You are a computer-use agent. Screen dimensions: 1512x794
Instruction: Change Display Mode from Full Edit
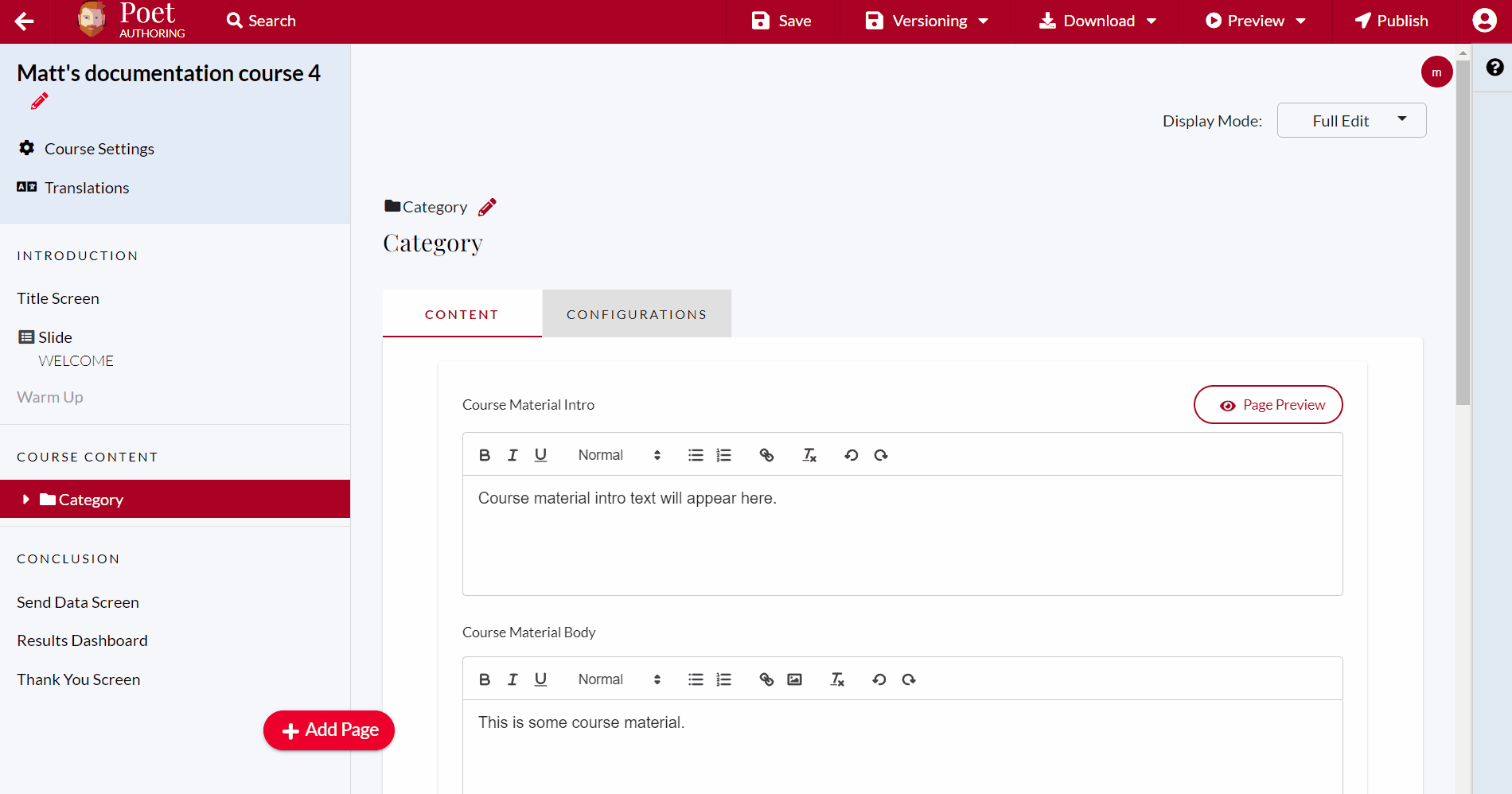tap(1350, 120)
